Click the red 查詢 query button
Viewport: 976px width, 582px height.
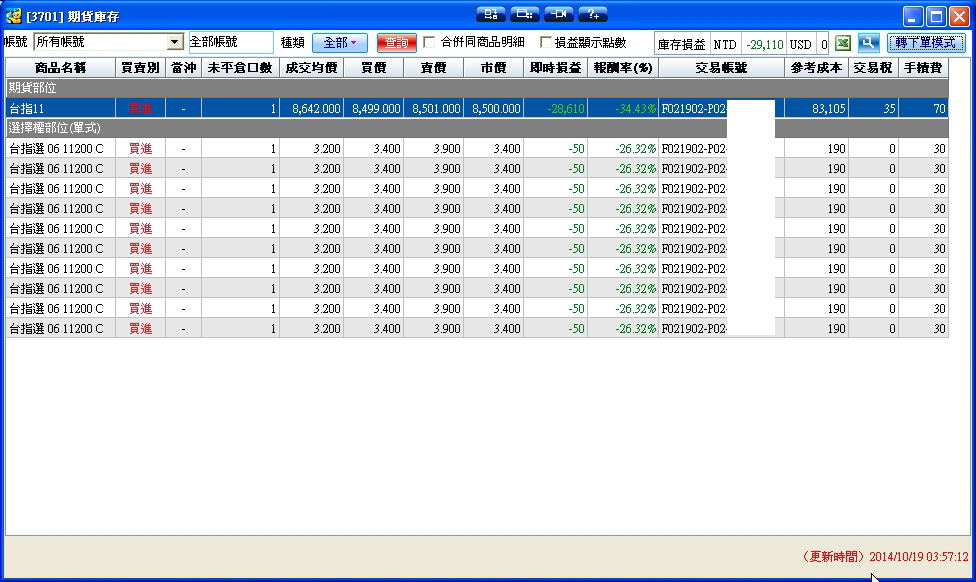coord(396,43)
